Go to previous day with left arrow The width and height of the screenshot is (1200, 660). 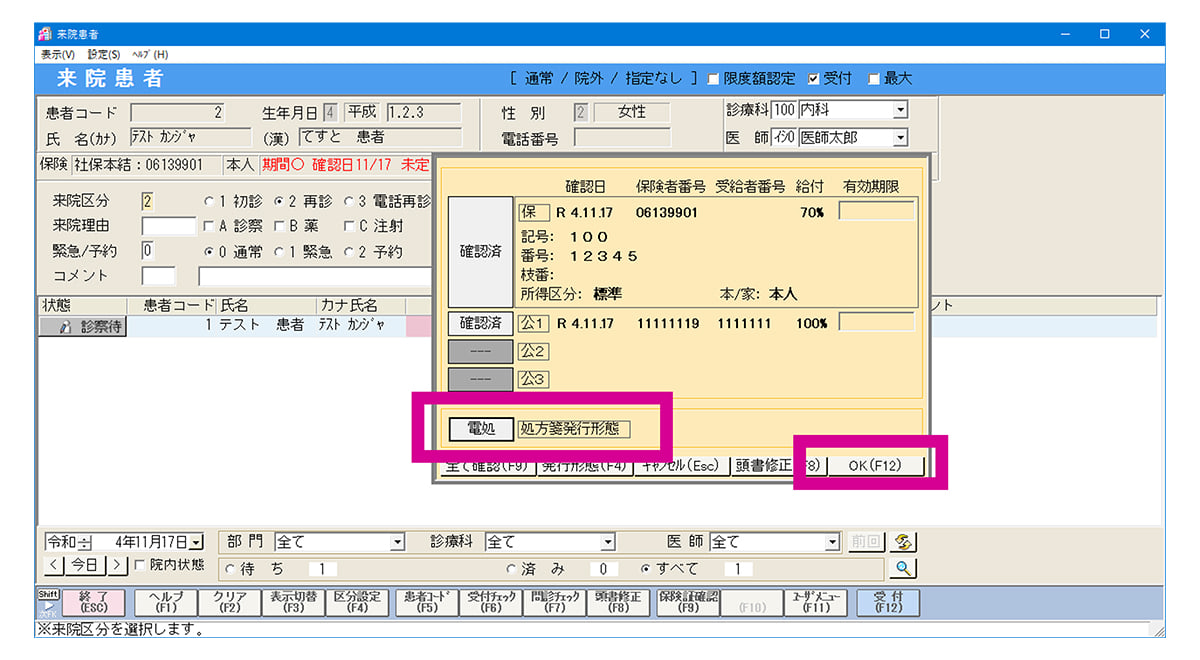click(x=55, y=566)
